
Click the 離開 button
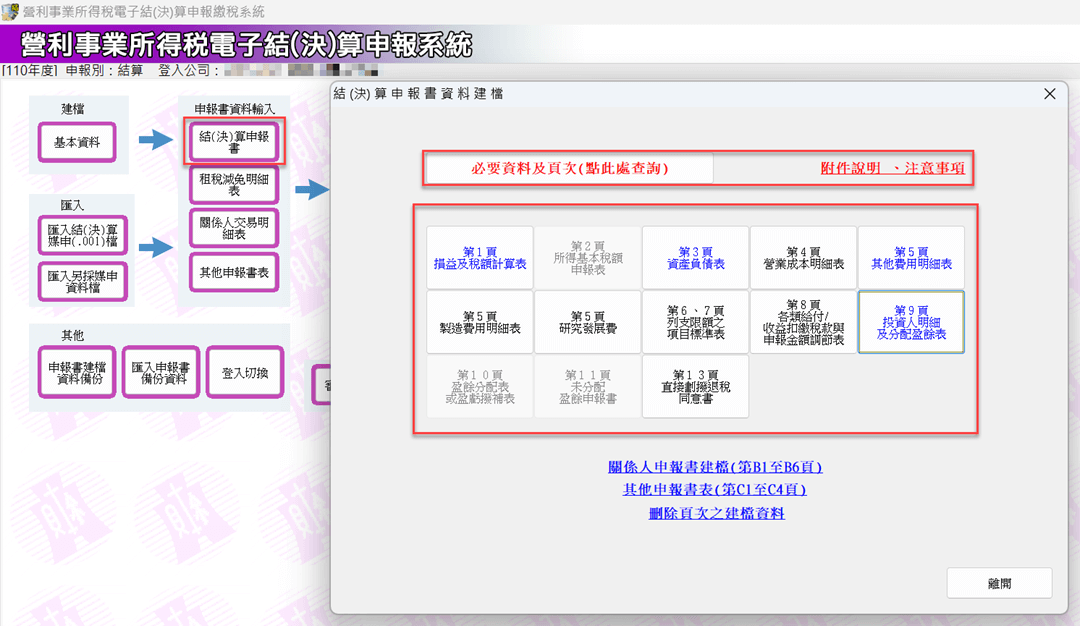tap(999, 583)
